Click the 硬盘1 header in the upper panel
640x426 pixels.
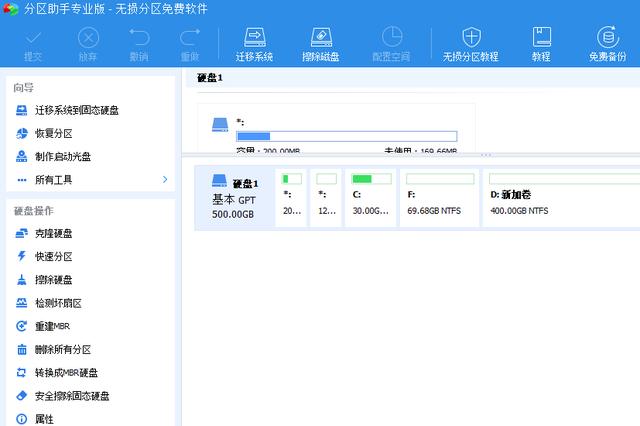click(210, 78)
